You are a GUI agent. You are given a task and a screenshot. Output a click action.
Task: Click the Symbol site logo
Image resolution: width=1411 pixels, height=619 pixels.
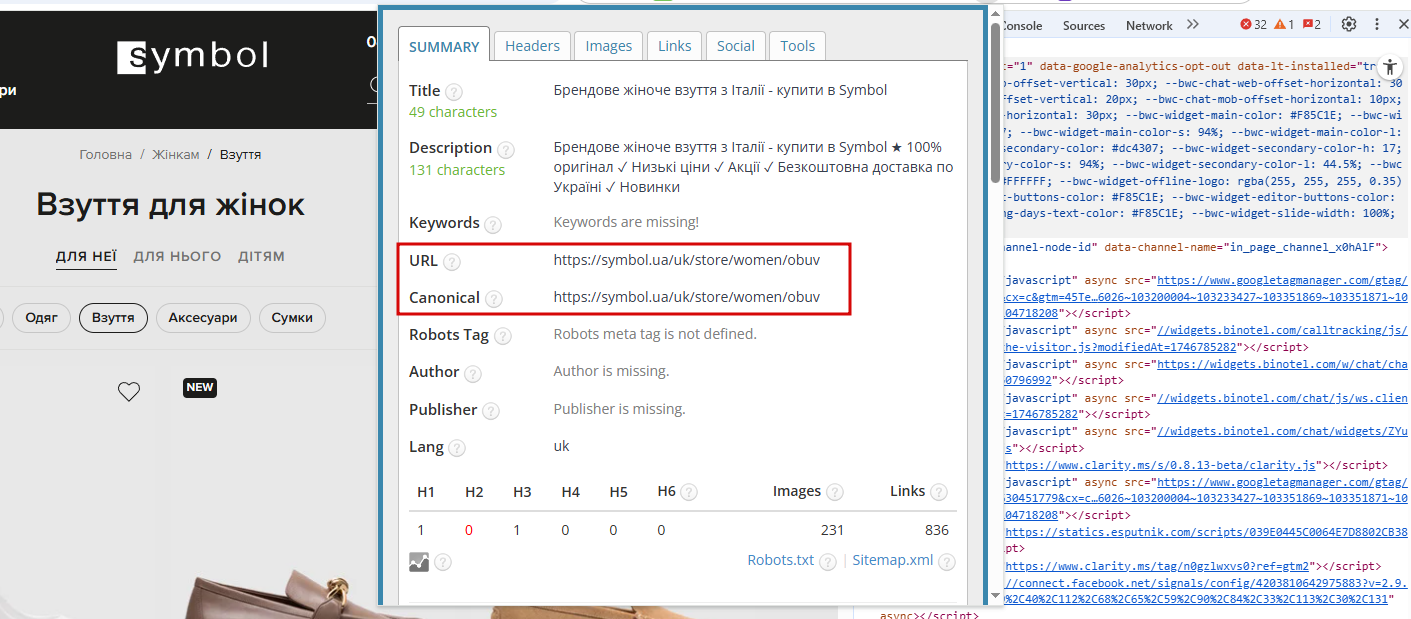pos(193,57)
